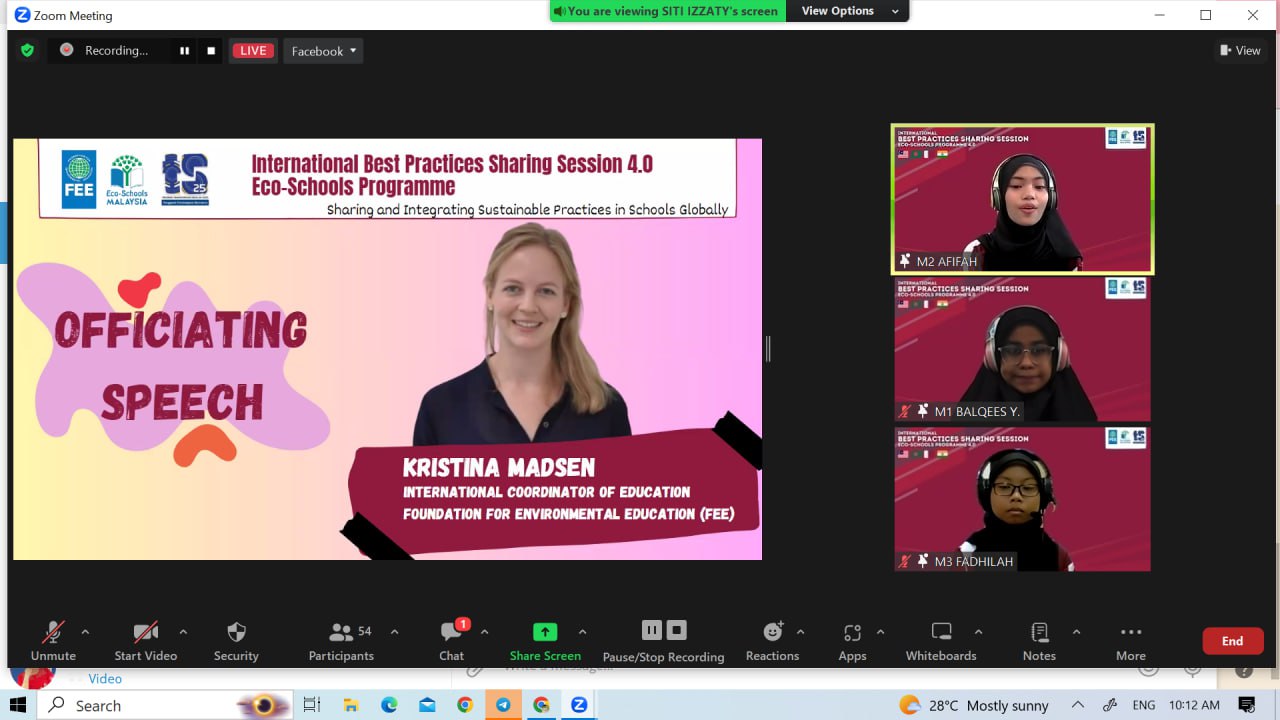Click the red End meeting button

(1232, 641)
